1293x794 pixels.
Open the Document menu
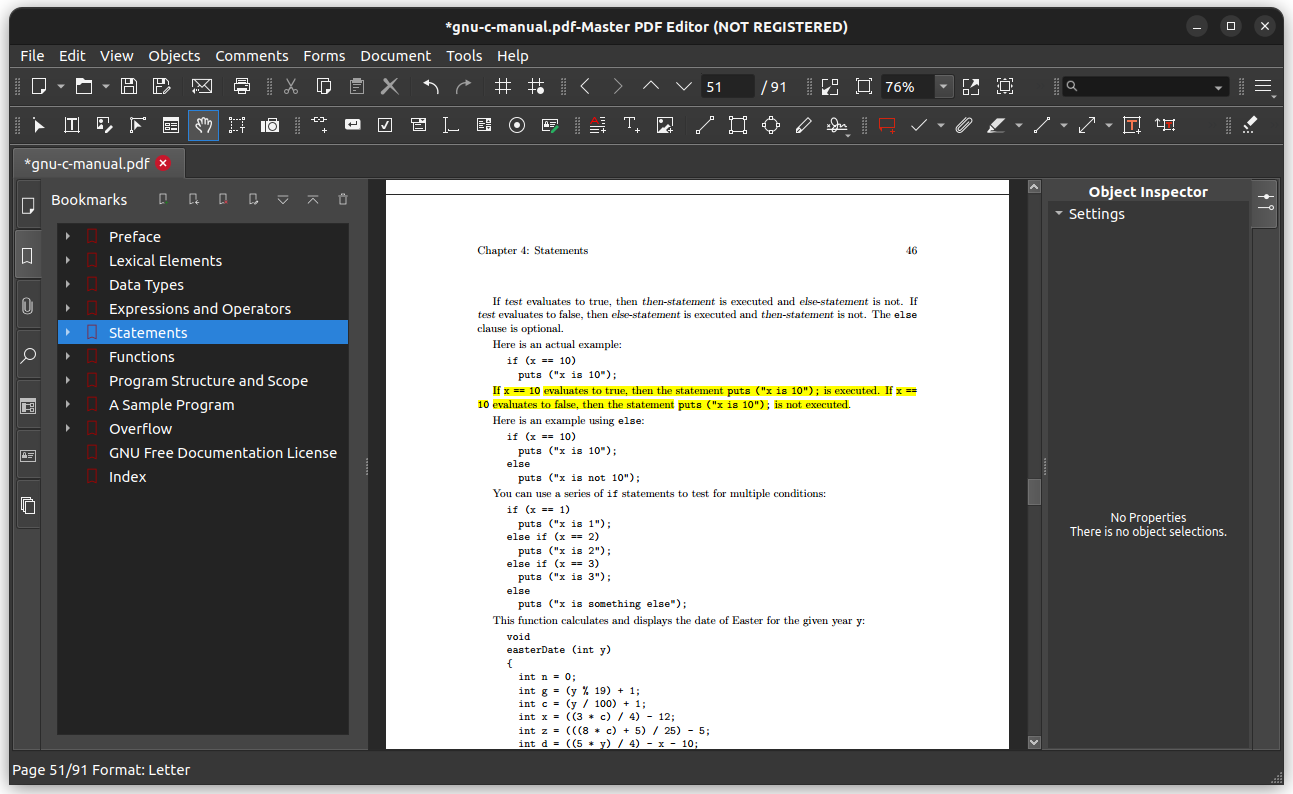point(395,55)
